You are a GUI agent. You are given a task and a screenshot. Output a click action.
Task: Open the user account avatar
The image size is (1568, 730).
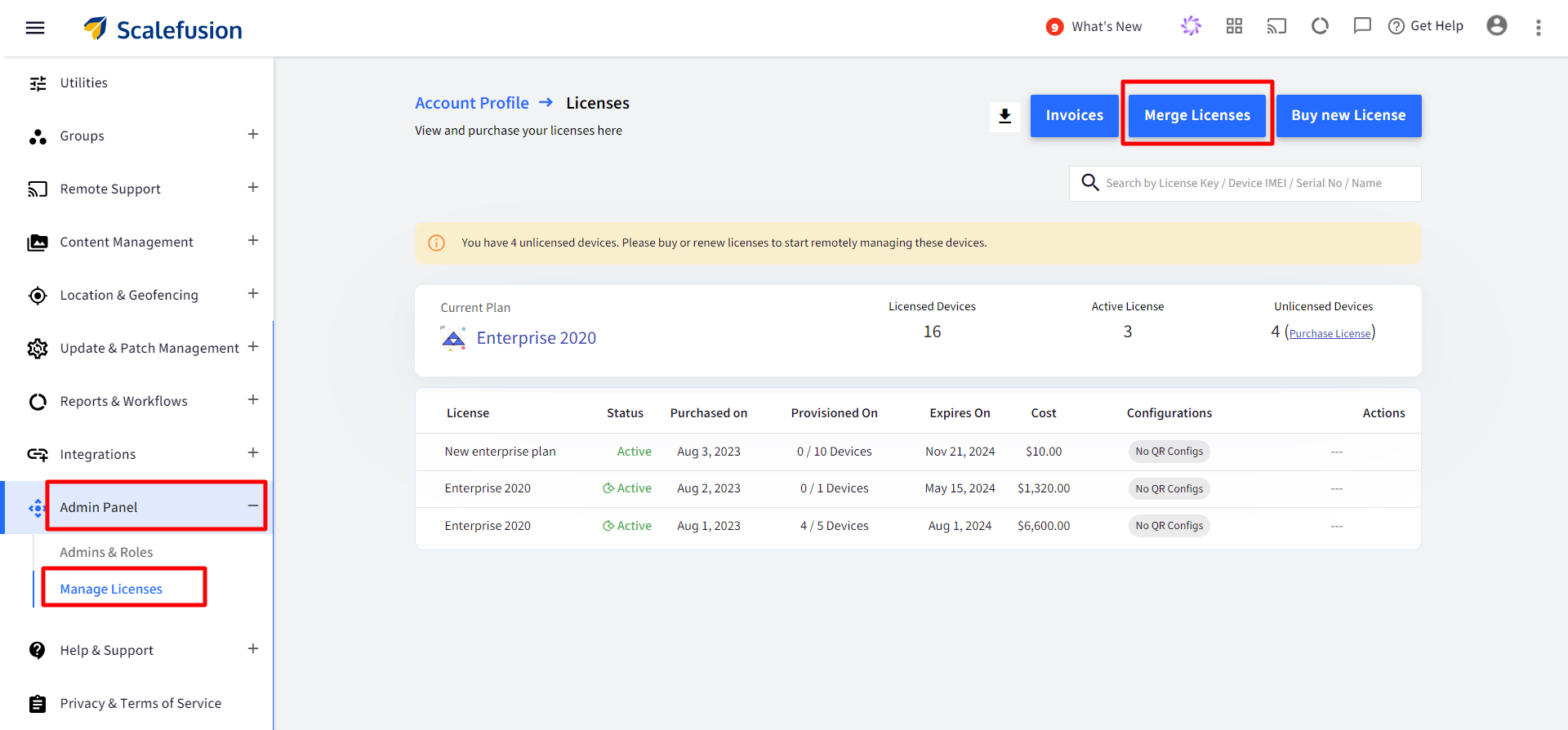pos(1497,26)
